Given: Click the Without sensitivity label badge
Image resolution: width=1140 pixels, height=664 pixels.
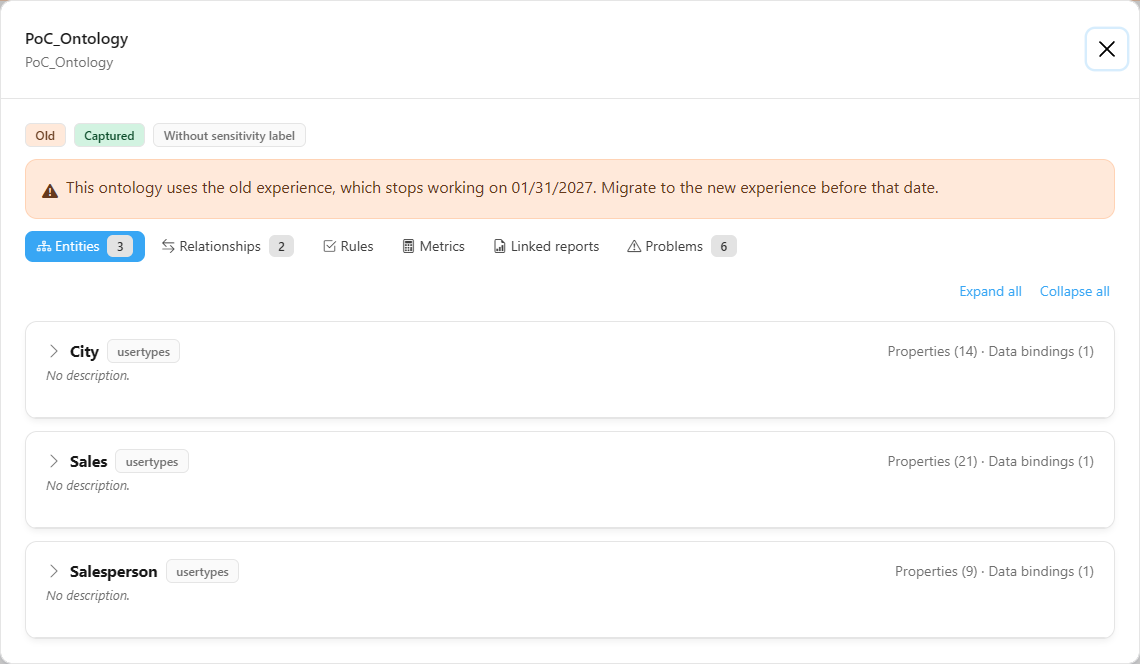Looking at the screenshot, I should tap(229, 135).
